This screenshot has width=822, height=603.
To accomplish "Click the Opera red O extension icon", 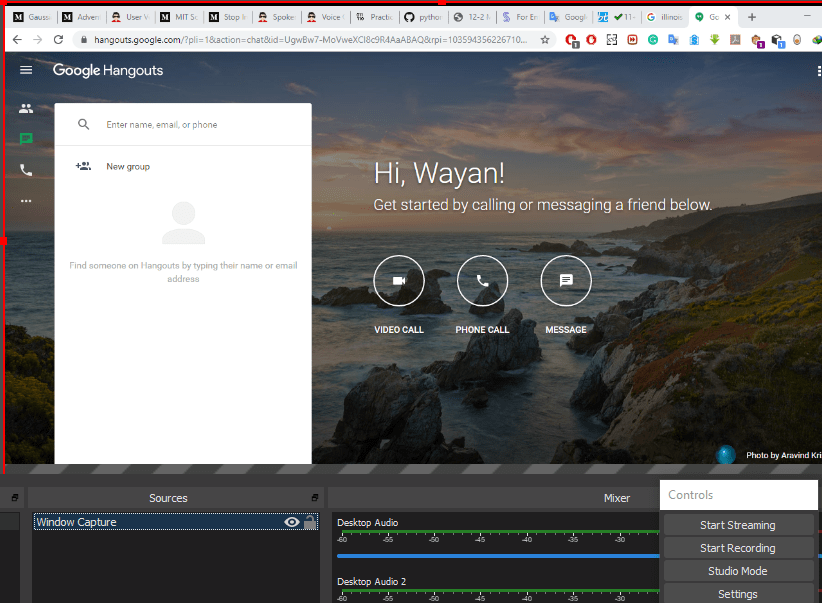I will pyautogui.click(x=591, y=39).
